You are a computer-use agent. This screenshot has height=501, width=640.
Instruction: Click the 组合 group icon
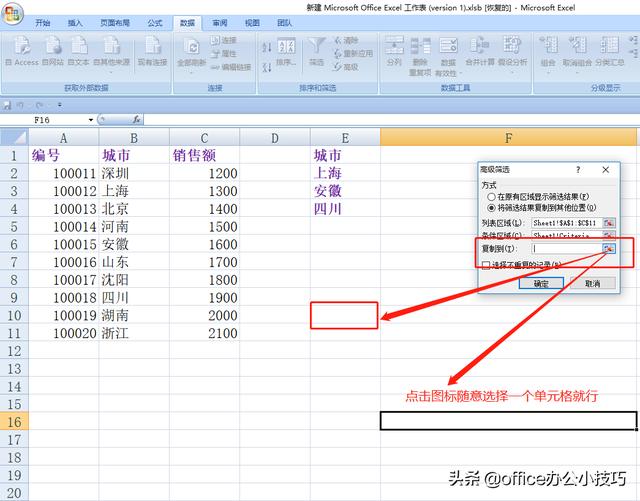point(548,53)
